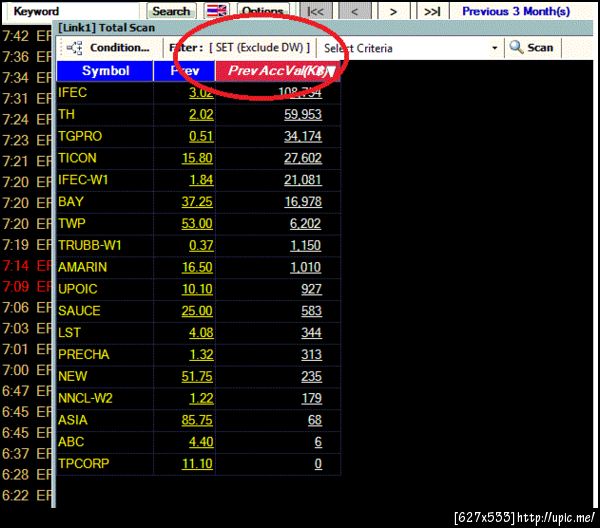Screen dimensions: 600x528
Task: Select the NNCL-W2 symbol
Action: point(85,398)
